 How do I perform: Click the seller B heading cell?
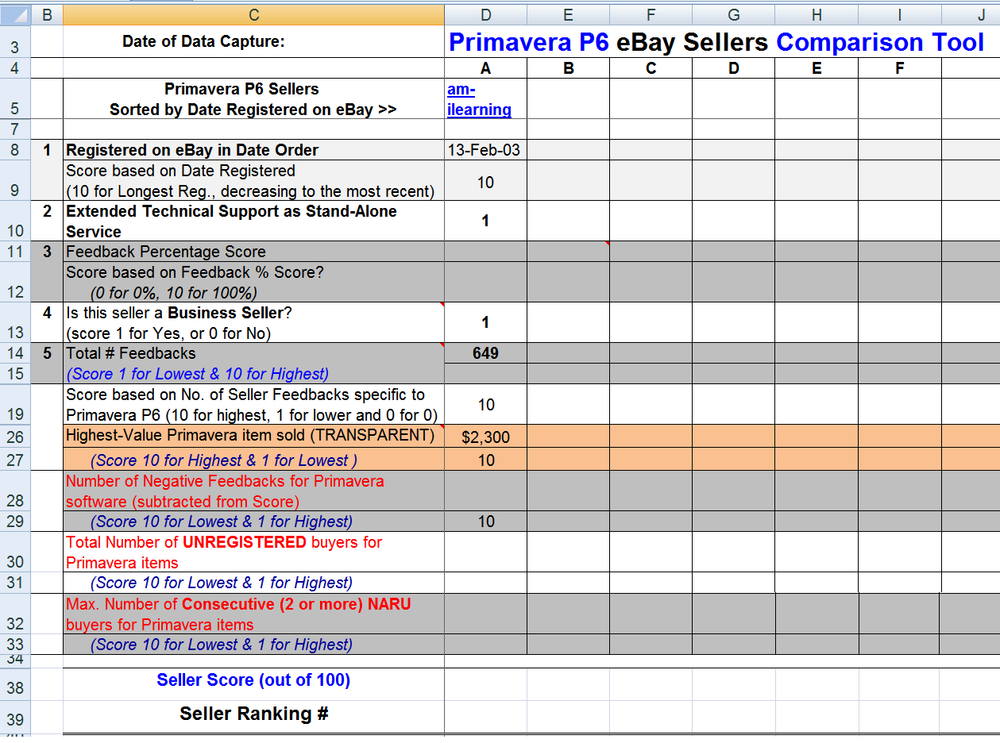[568, 68]
